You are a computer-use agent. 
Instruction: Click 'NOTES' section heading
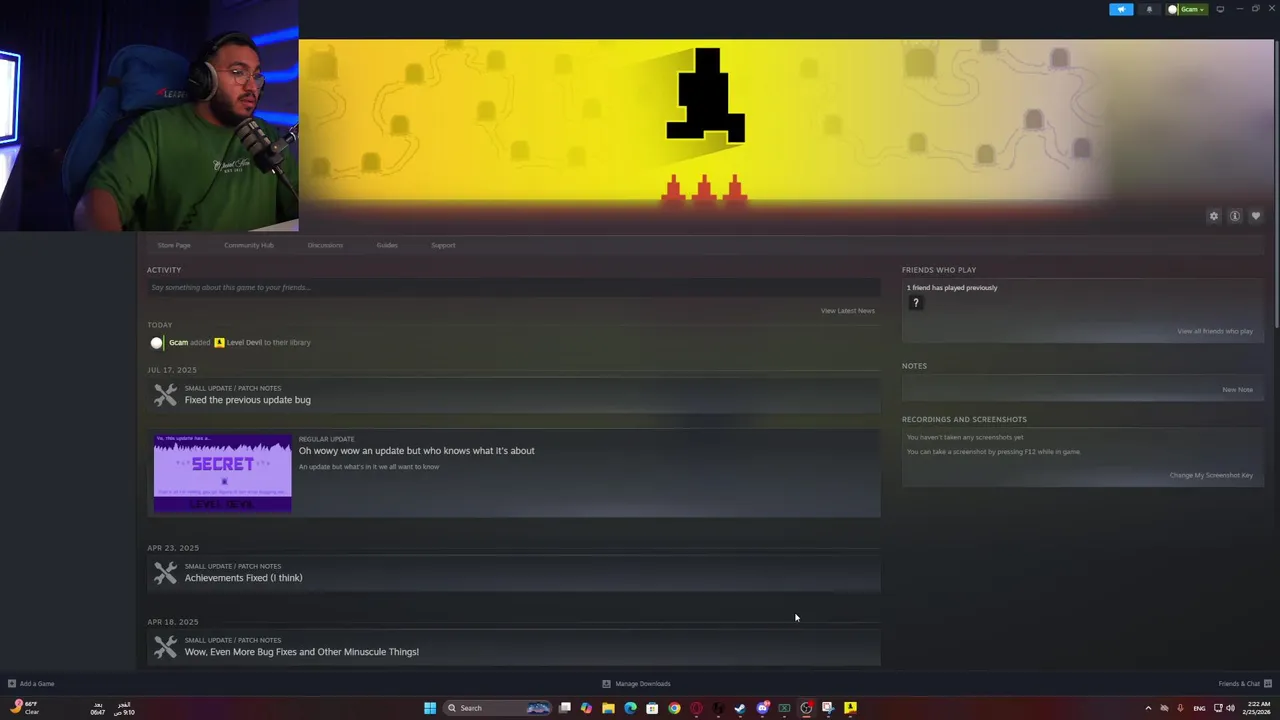click(x=914, y=366)
